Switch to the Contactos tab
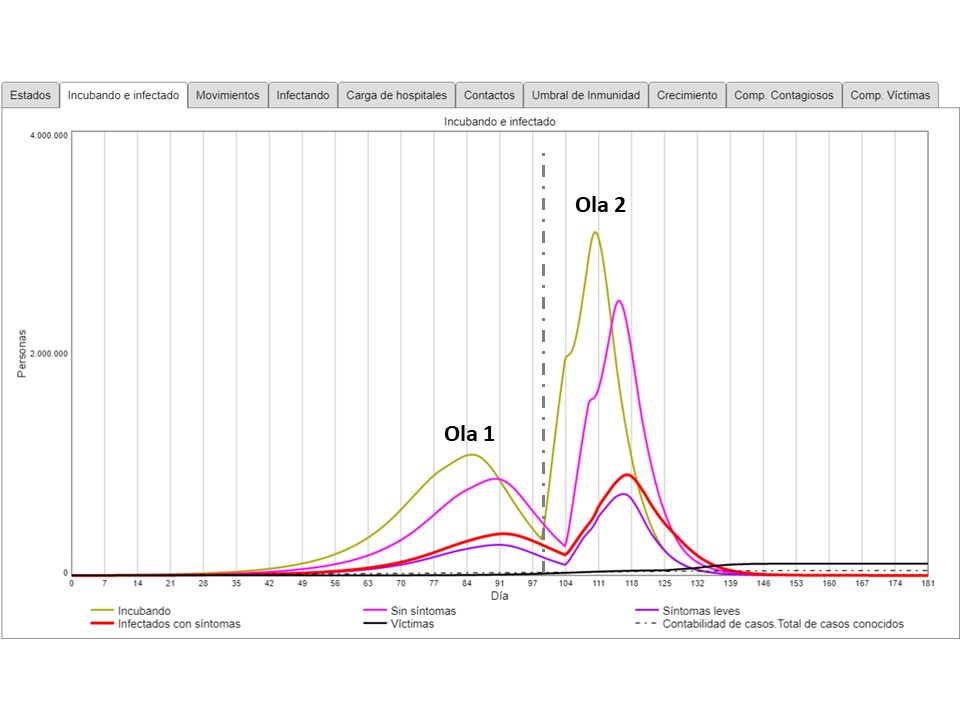This screenshot has width=960, height=720. pyautogui.click(x=489, y=95)
